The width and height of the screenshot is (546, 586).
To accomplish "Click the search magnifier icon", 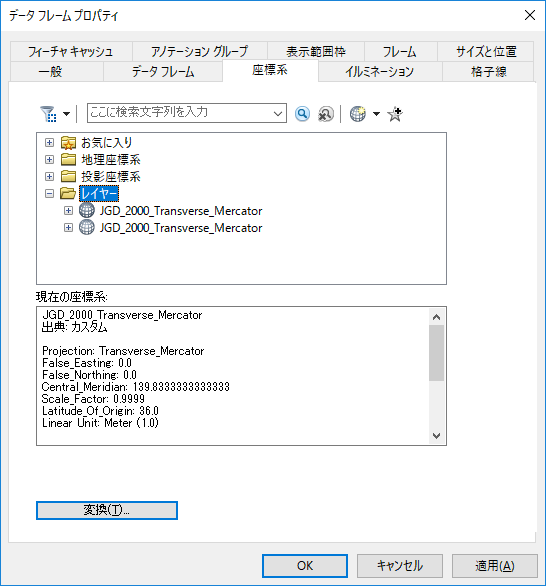I will (302, 114).
